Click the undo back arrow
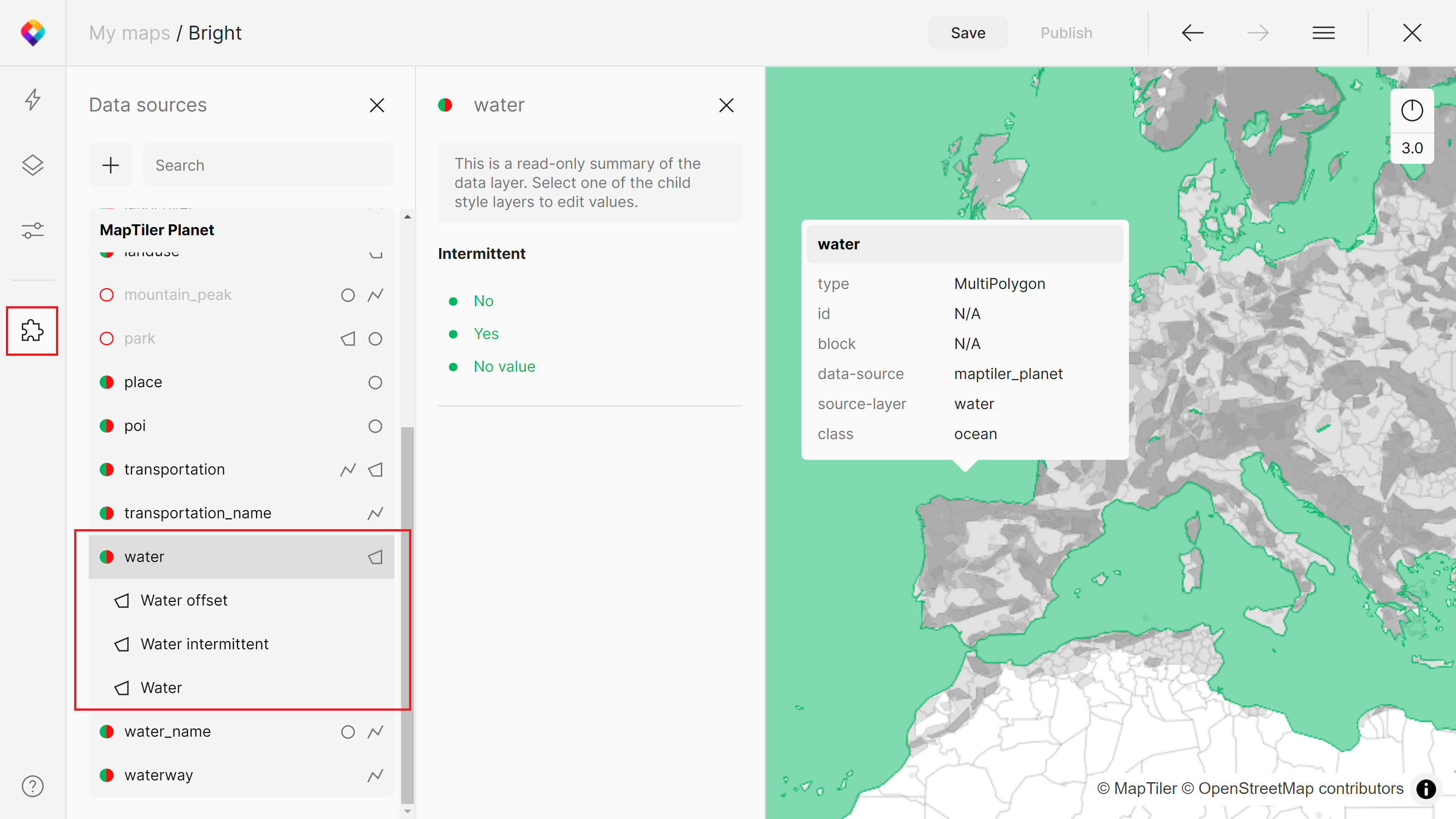The width and height of the screenshot is (1456, 819). 1192,33
